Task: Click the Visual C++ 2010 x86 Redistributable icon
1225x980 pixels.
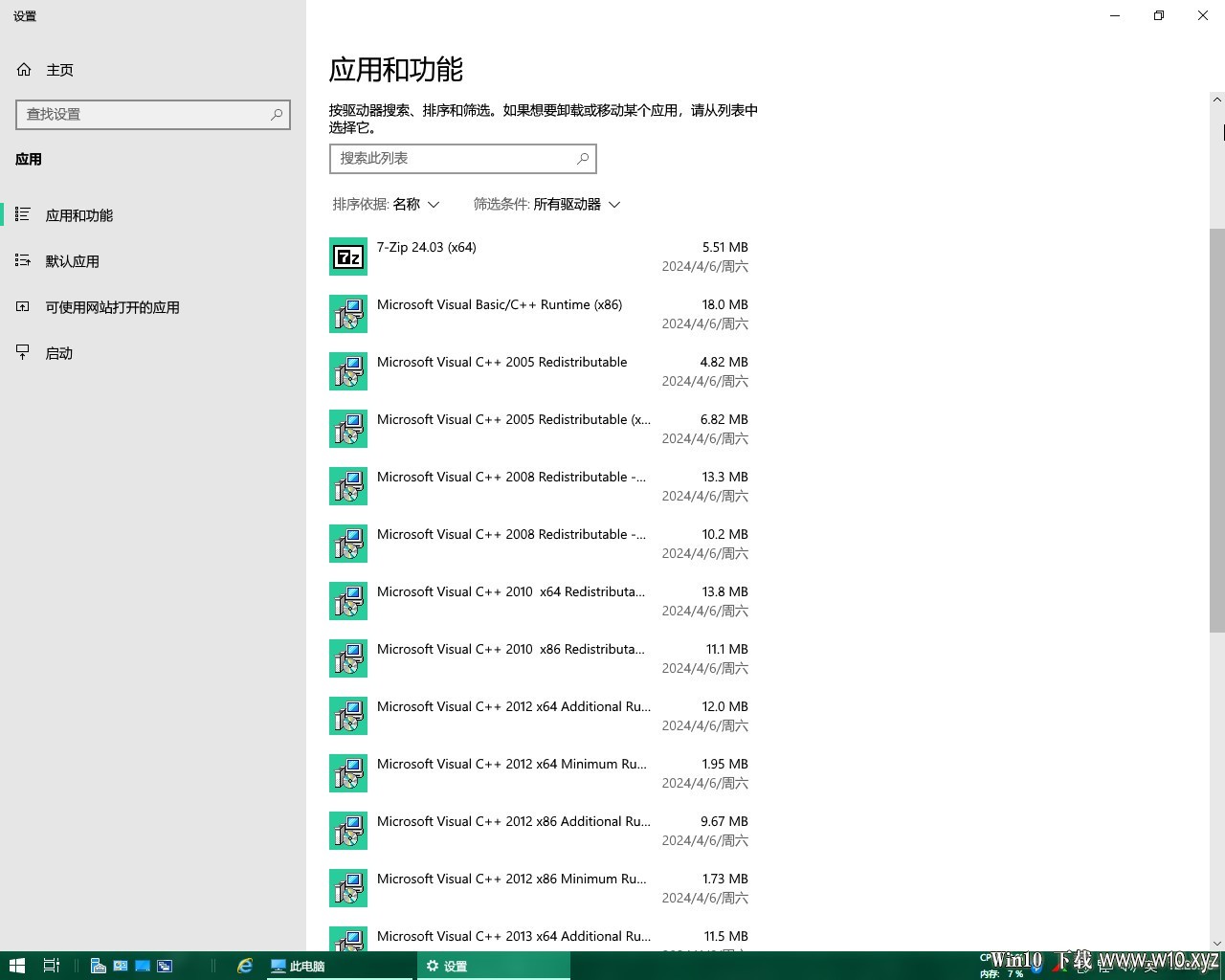Action: pos(348,658)
